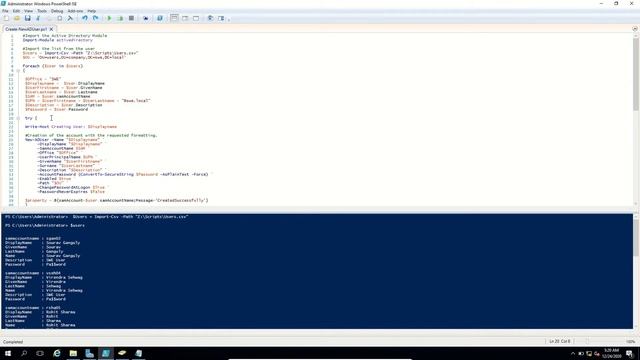Image resolution: width=640 pixels, height=360 pixels.
Task: Open the Windows Start menu
Action: [8, 353]
